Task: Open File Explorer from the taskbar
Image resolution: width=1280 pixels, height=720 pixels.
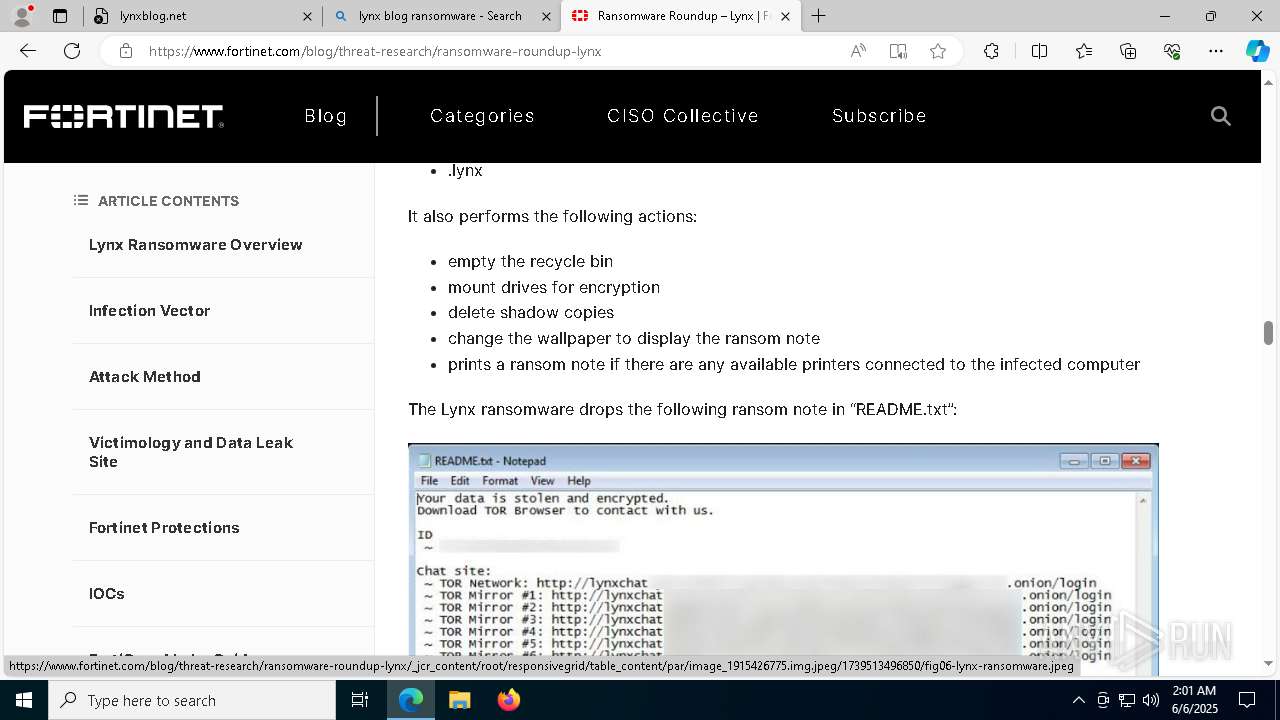Action: [x=459, y=700]
